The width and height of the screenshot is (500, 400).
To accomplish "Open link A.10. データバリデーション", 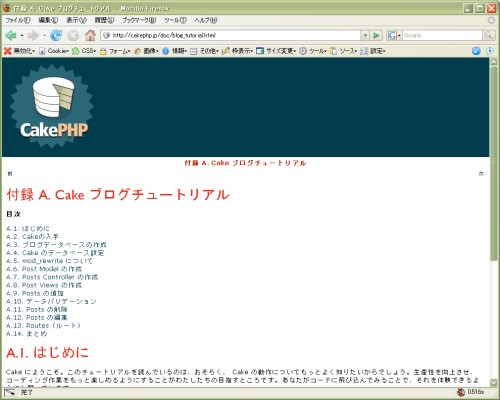I will click(x=51, y=301).
